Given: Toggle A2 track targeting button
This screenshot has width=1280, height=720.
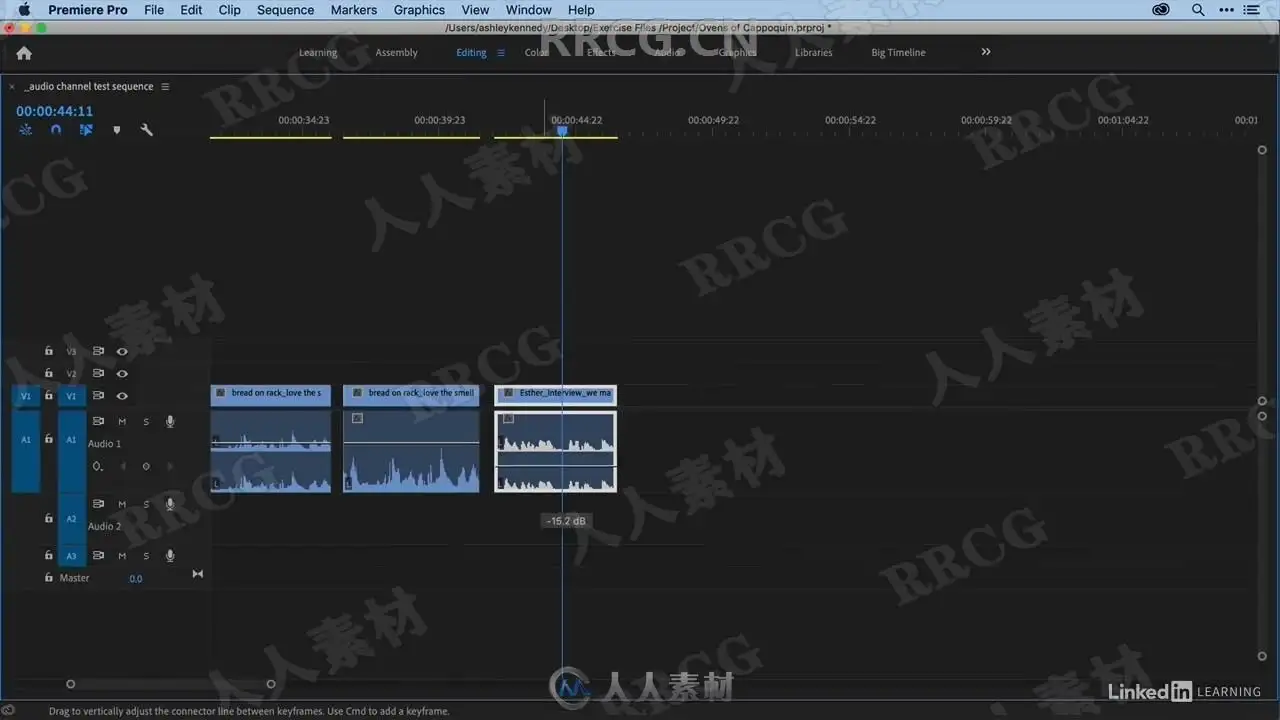Looking at the screenshot, I should (71, 519).
